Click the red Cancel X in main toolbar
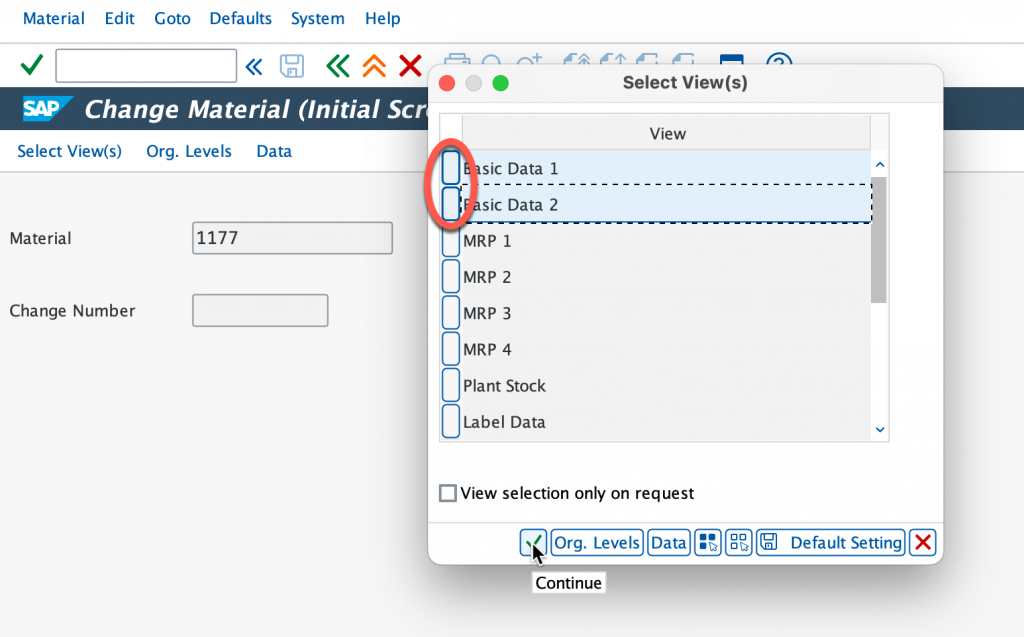This screenshot has width=1024, height=637. coord(410,66)
